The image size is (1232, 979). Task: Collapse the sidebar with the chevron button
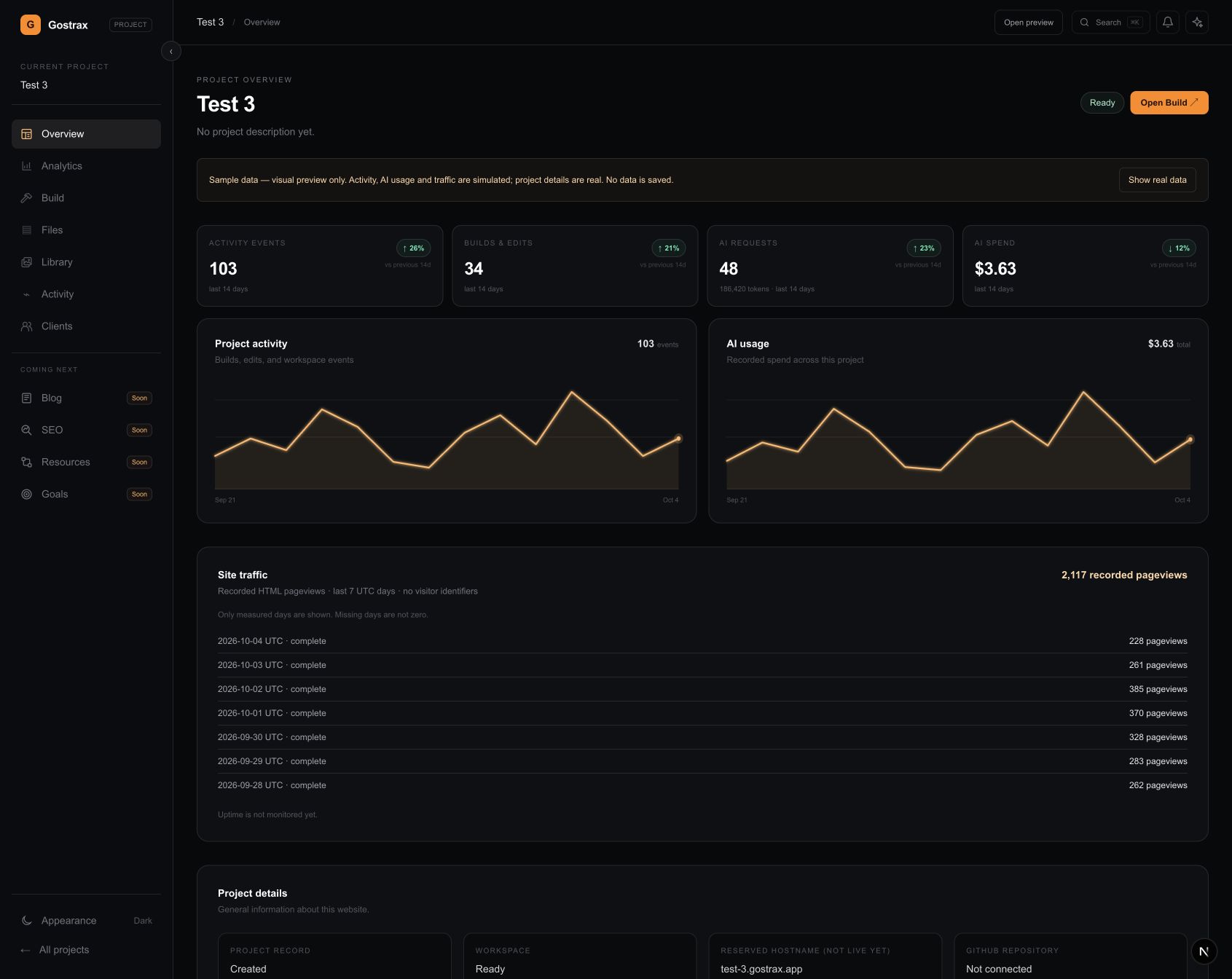[171, 51]
